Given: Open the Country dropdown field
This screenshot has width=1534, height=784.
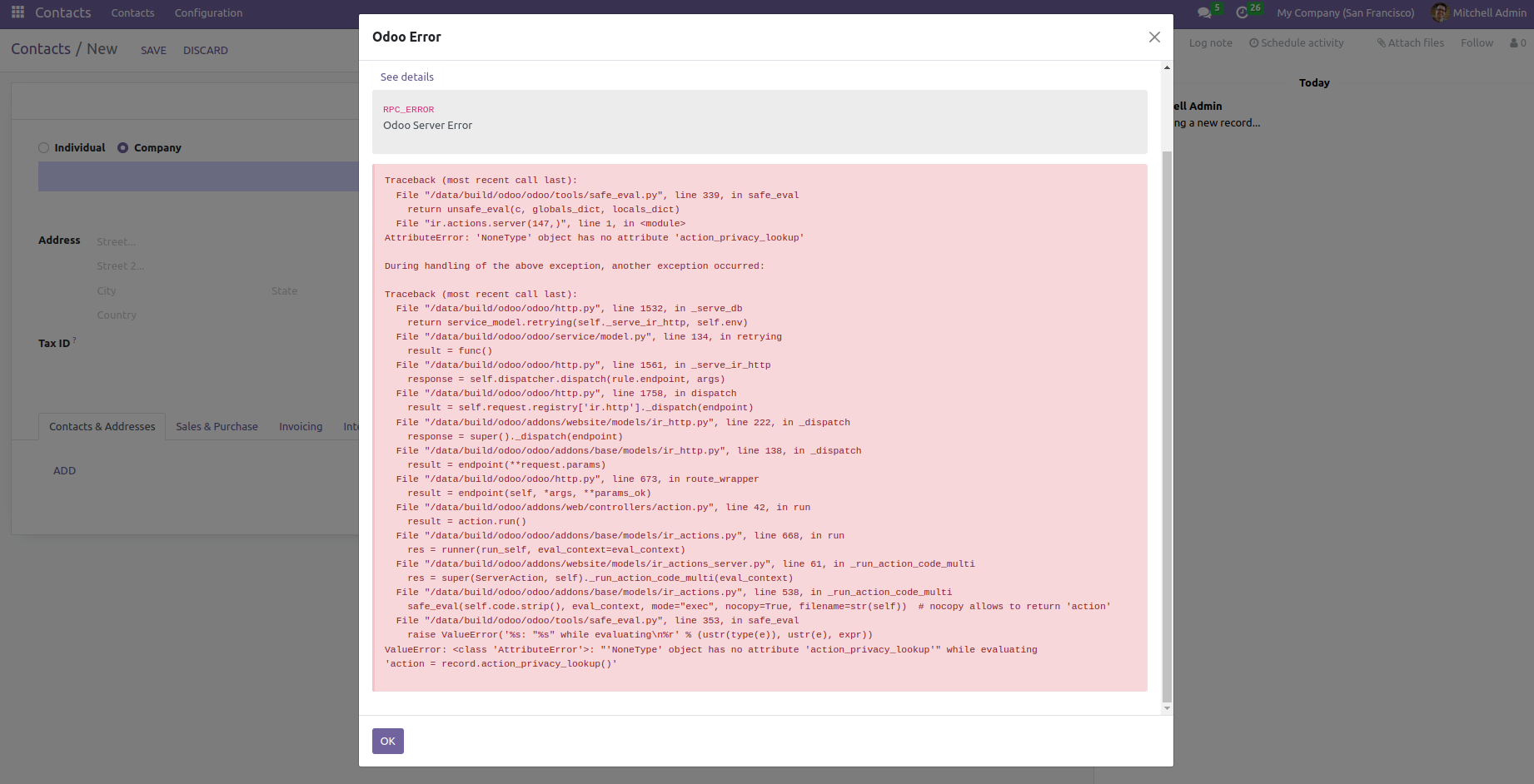Looking at the screenshot, I should pos(117,315).
